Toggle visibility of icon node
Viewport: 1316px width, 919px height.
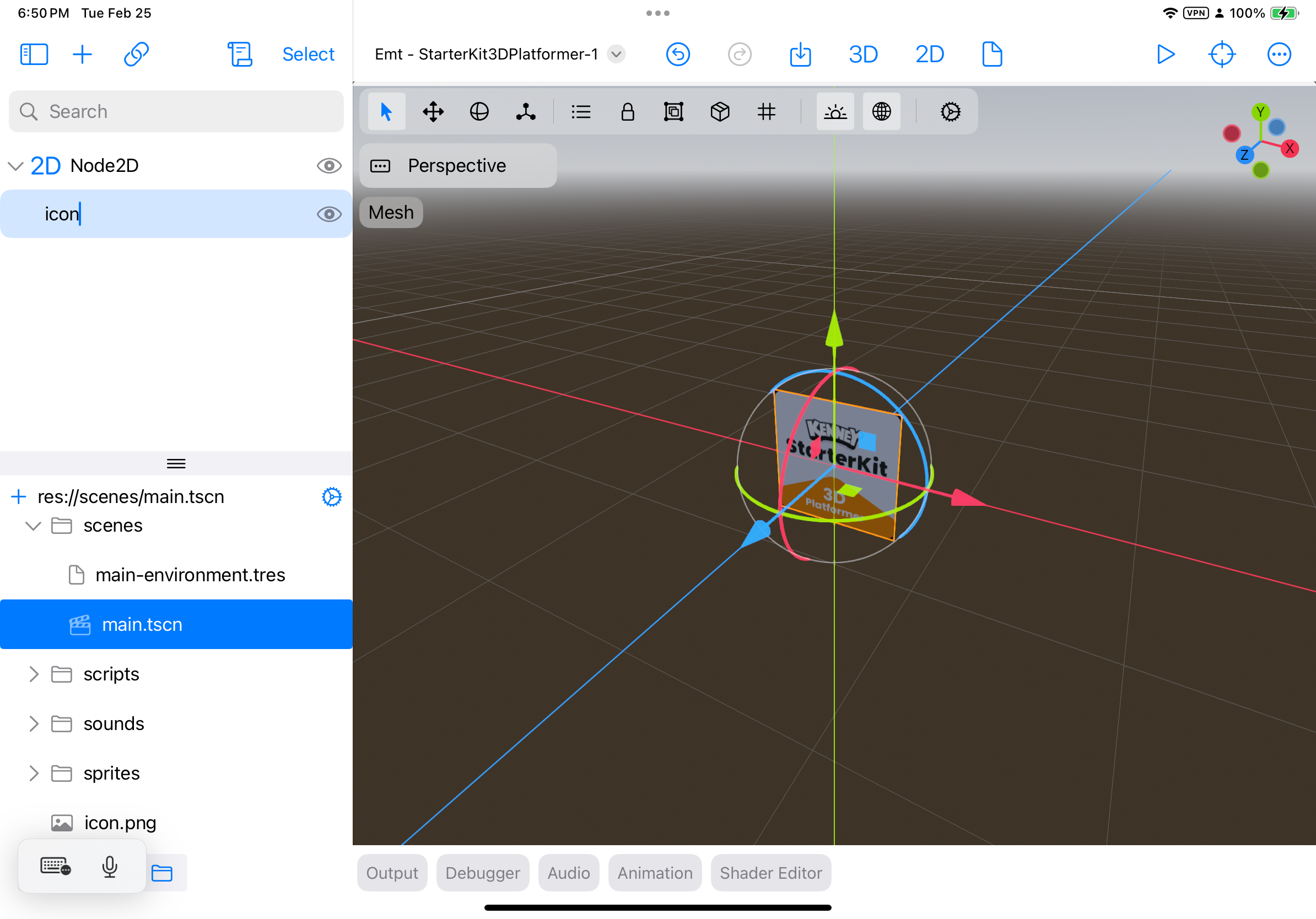coord(329,214)
